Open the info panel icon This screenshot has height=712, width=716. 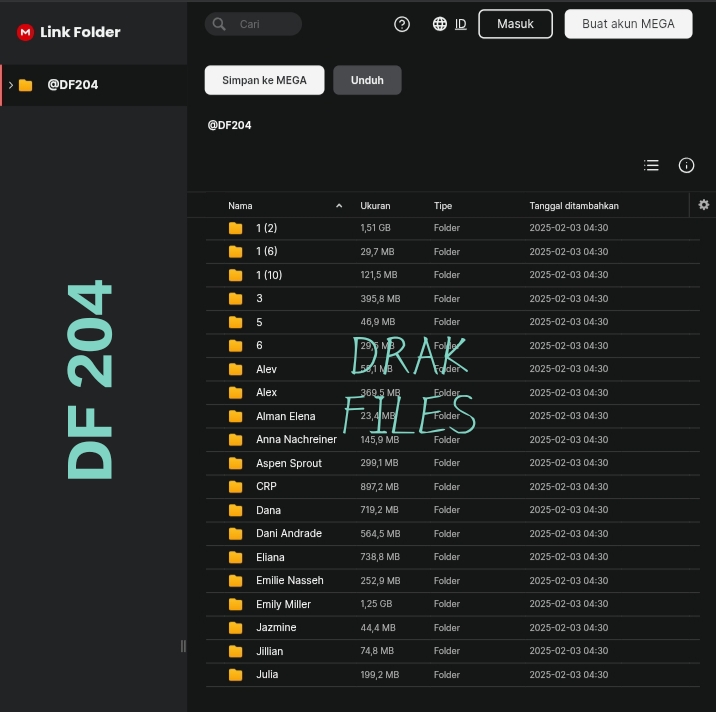[x=686, y=165]
